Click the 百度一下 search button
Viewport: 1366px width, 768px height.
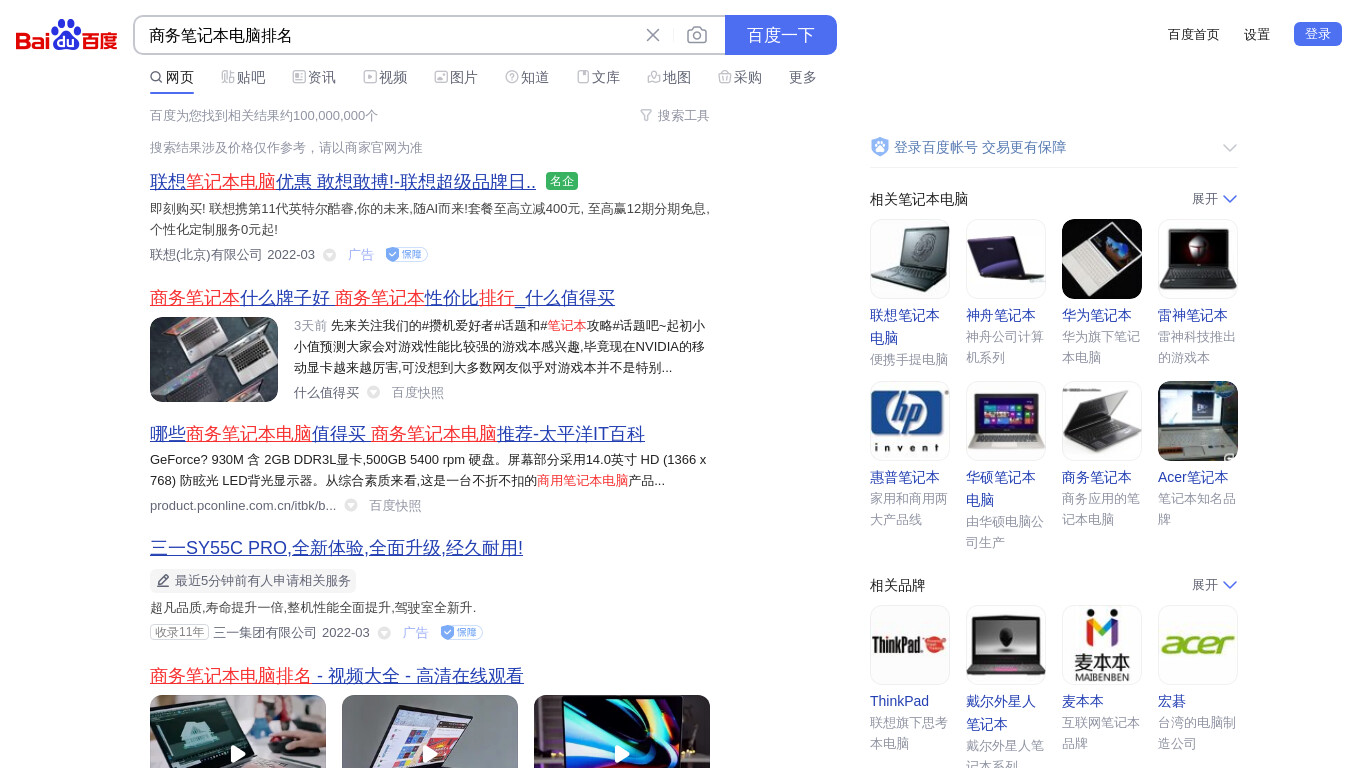click(x=781, y=35)
